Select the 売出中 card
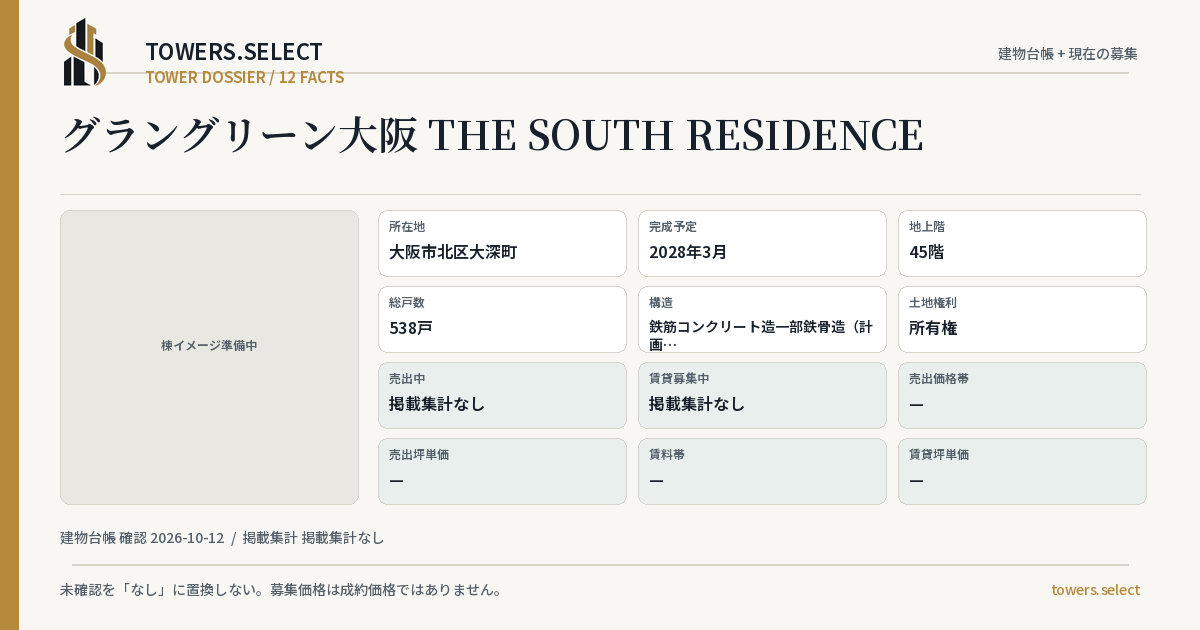Image resolution: width=1200 pixels, height=630 pixels. coord(502,395)
